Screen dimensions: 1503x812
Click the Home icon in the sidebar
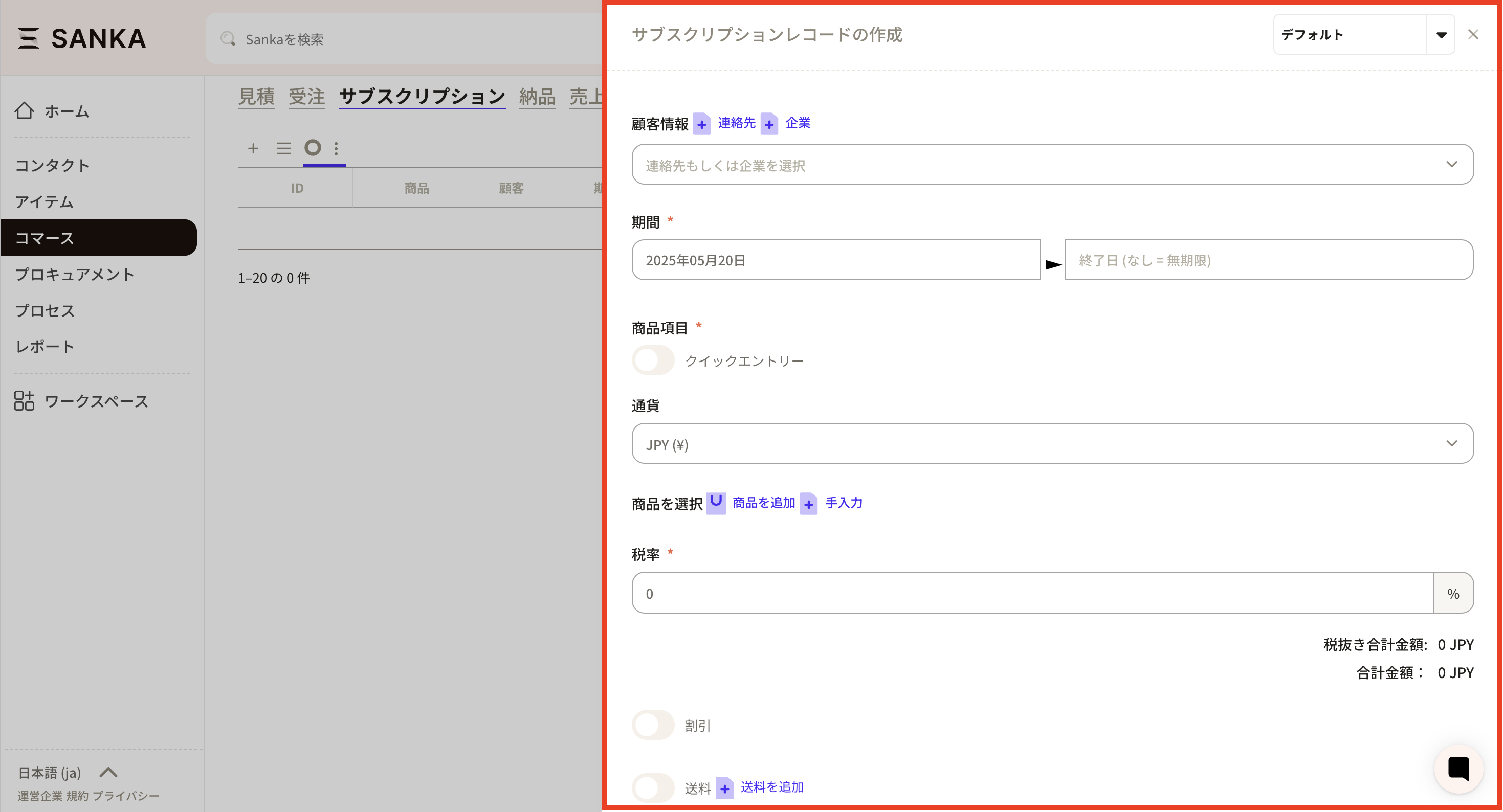[x=25, y=111]
